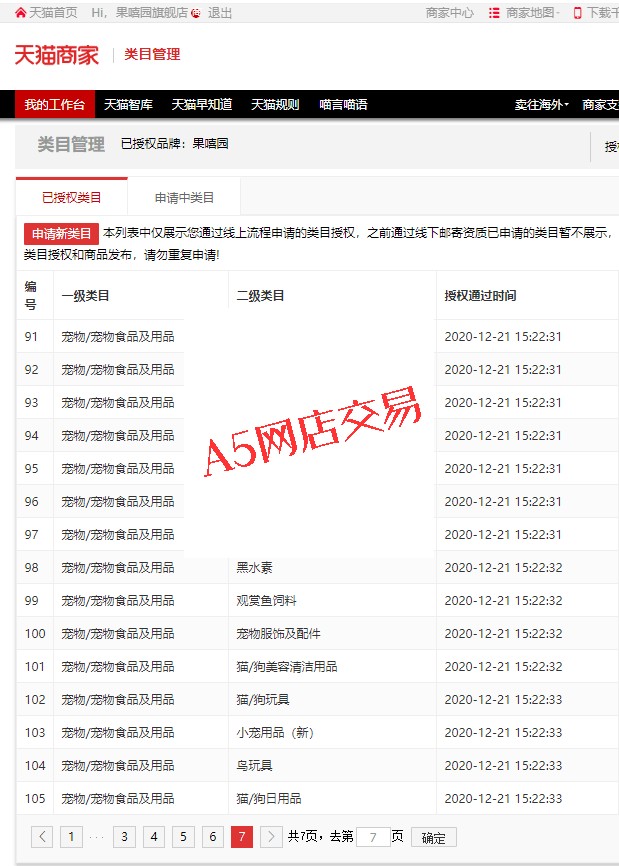Click the 退出 logout link
Viewport: 619px width, 866px height.
pos(220,13)
